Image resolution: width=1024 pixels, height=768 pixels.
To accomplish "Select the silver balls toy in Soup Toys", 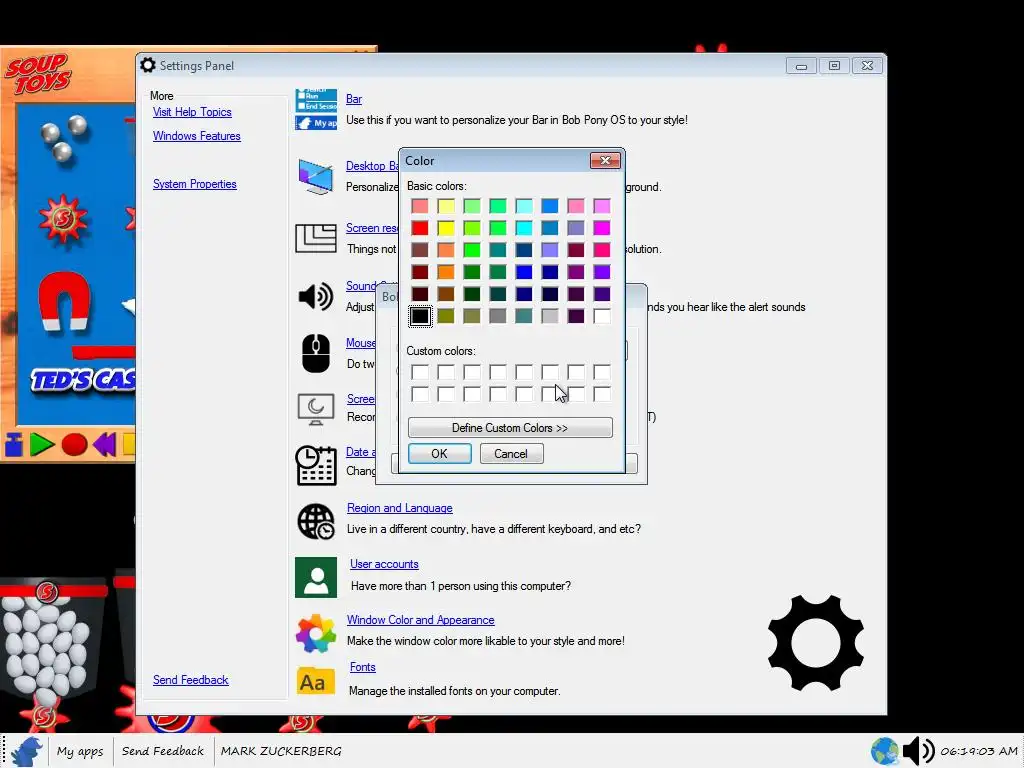I will point(63,137).
